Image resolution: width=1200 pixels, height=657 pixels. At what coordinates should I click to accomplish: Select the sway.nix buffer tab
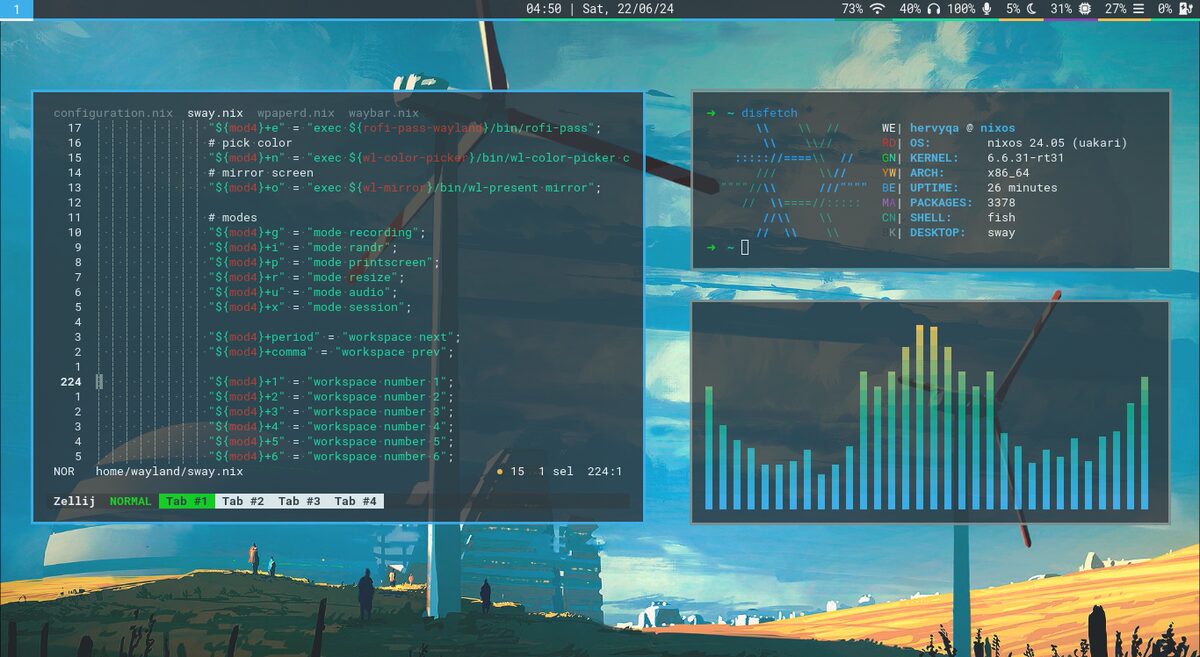[215, 113]
